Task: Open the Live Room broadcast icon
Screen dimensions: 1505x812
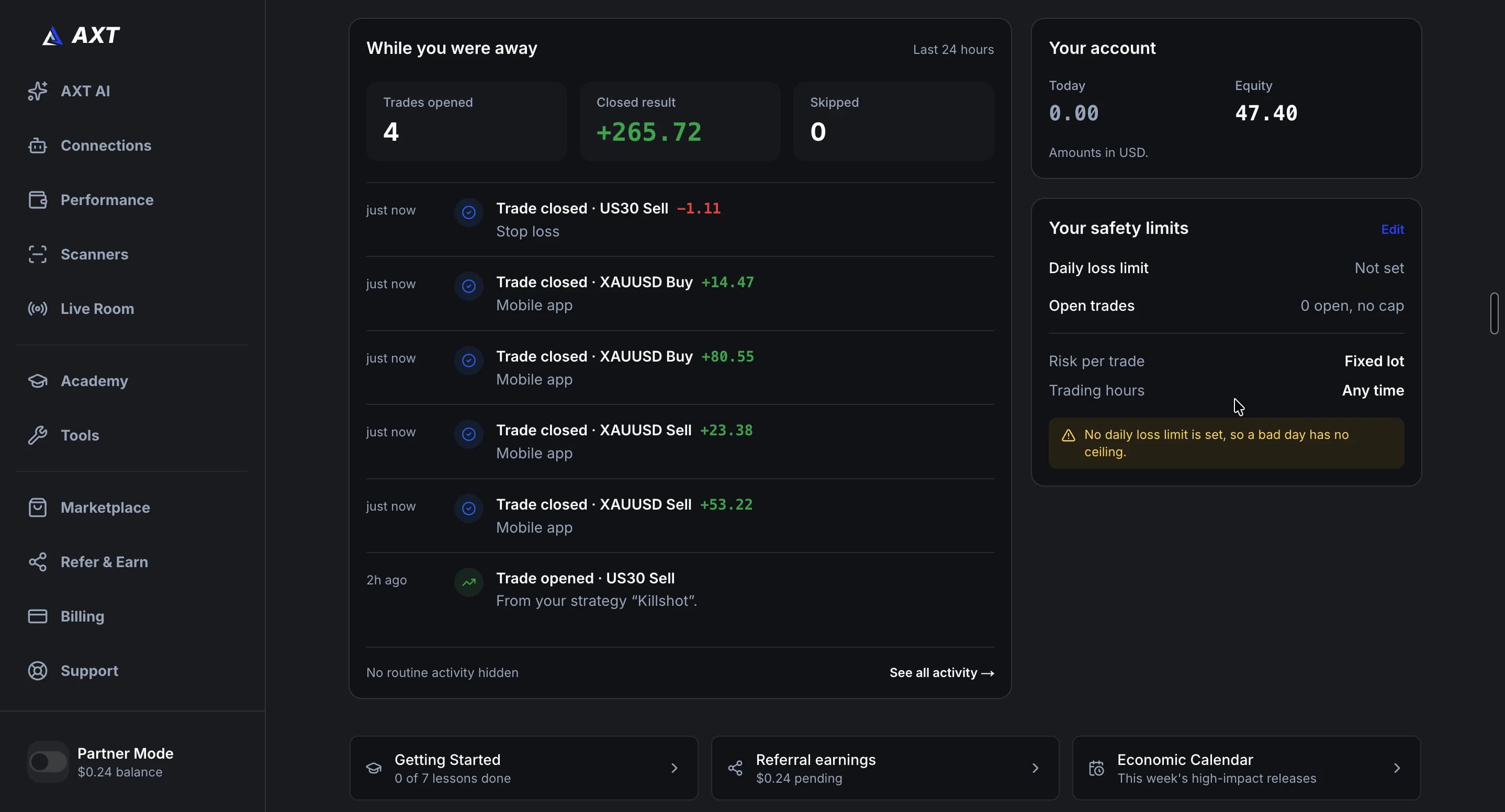Action: 38,309
